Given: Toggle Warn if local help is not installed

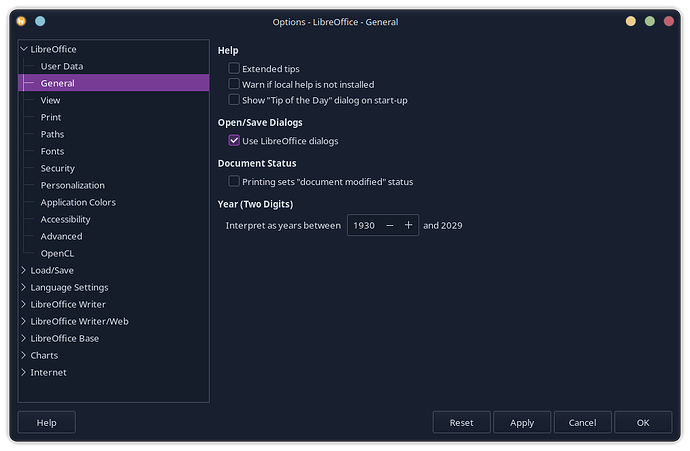Looking at the screenshot, I should (x=234, y=84).
